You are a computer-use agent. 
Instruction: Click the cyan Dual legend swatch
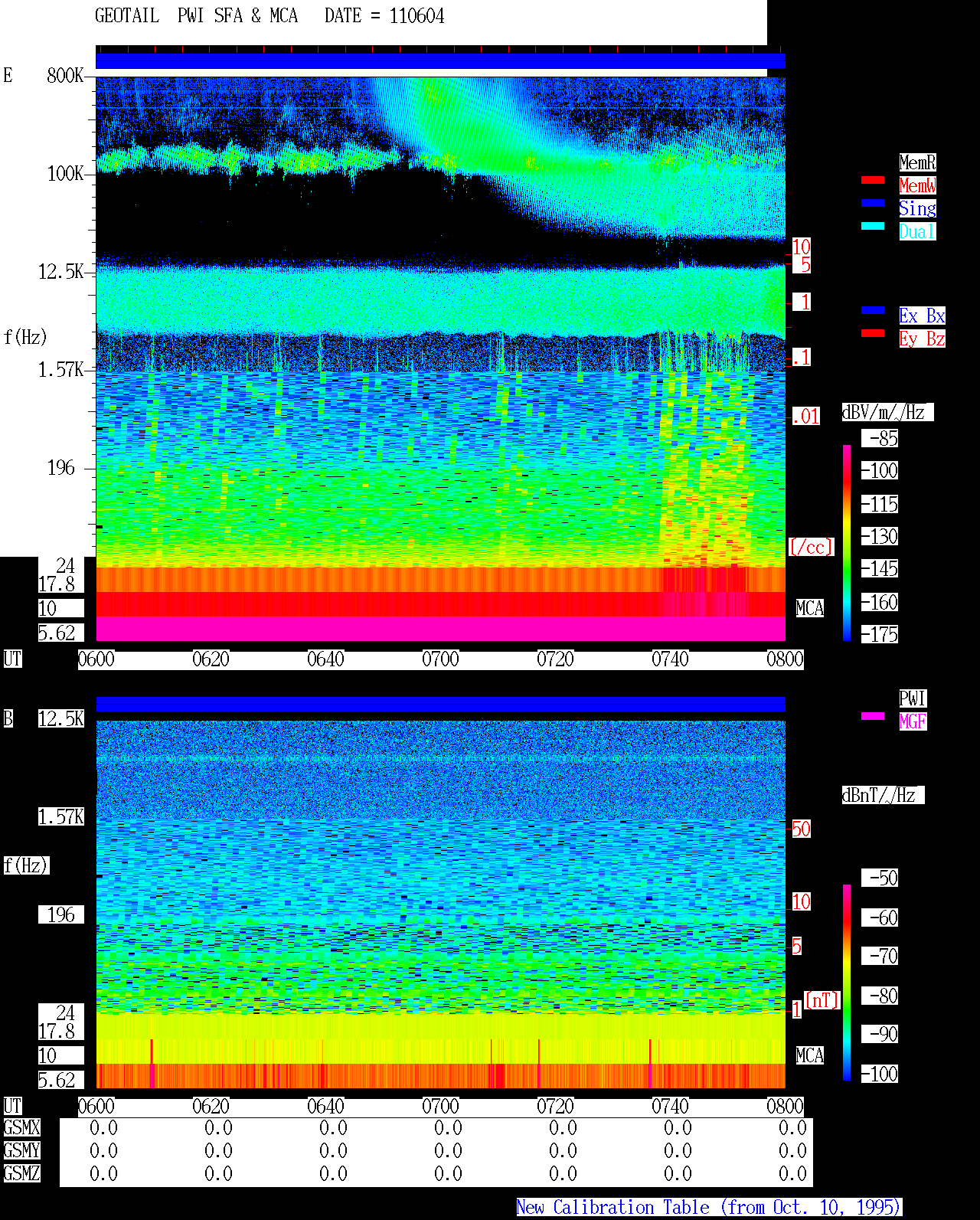pos(873,226)
